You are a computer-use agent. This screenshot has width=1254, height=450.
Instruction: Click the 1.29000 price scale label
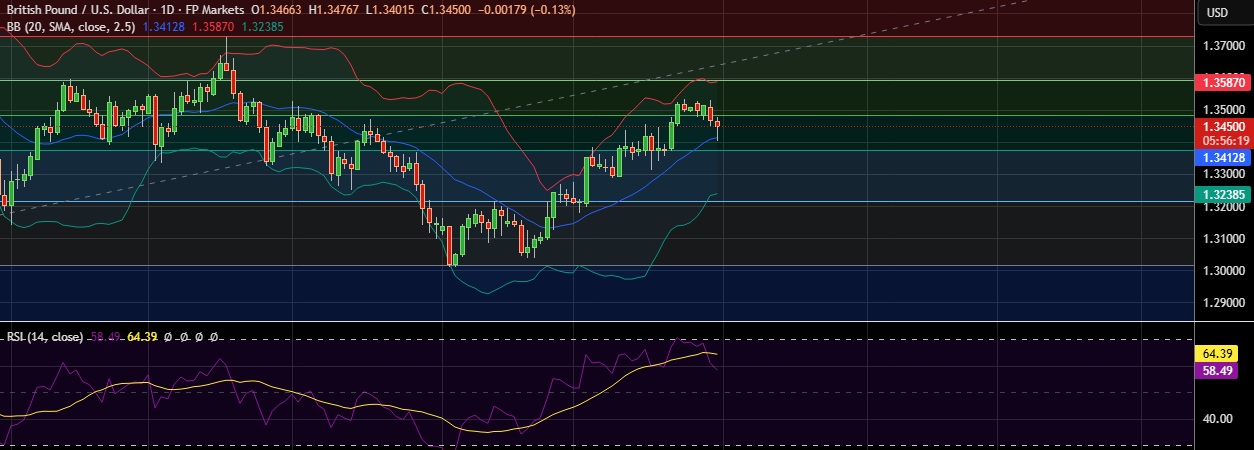(x=1224, y=303)
